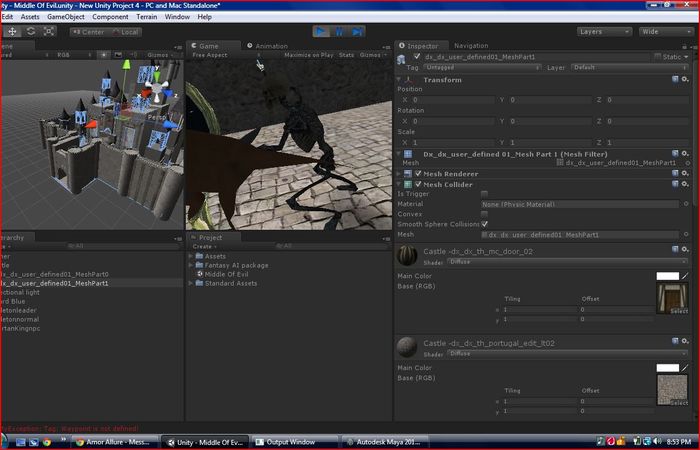Open the Layers dropdown in the toolbar
Screen dimensions: 700x450
[604, 32]
